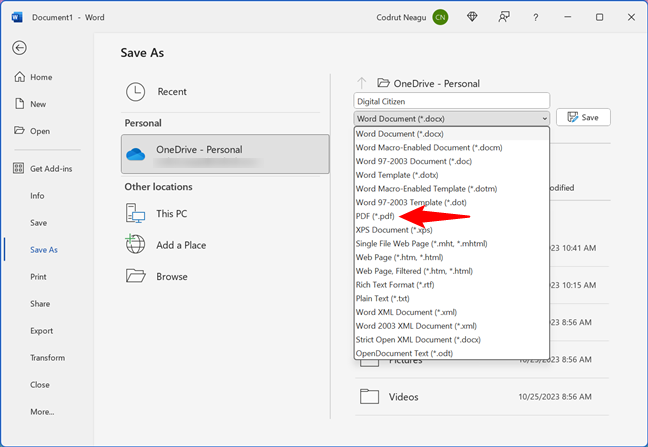Open the Print menu item

click(x=38, y=277)
